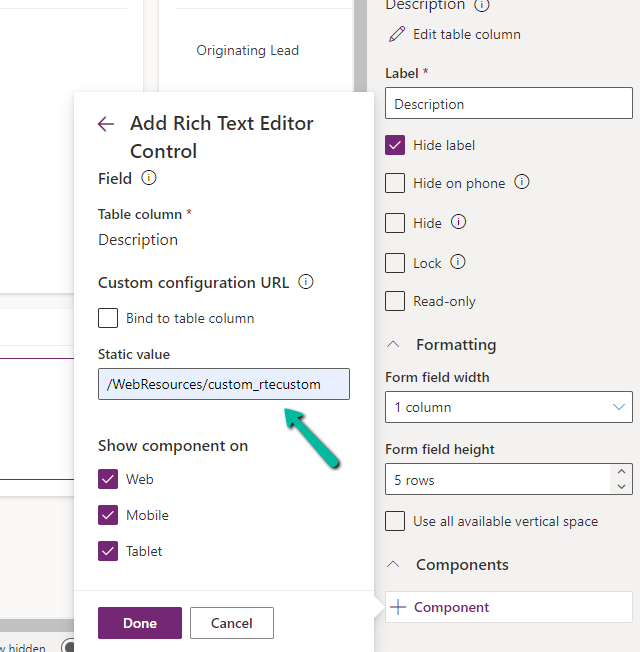
Task: Toggle the Hide label checkbox
Action: click(x=395, y=145)
